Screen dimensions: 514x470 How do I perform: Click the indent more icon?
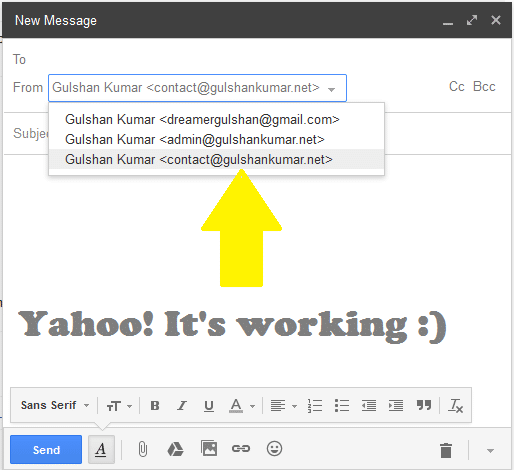click(396, 406)
